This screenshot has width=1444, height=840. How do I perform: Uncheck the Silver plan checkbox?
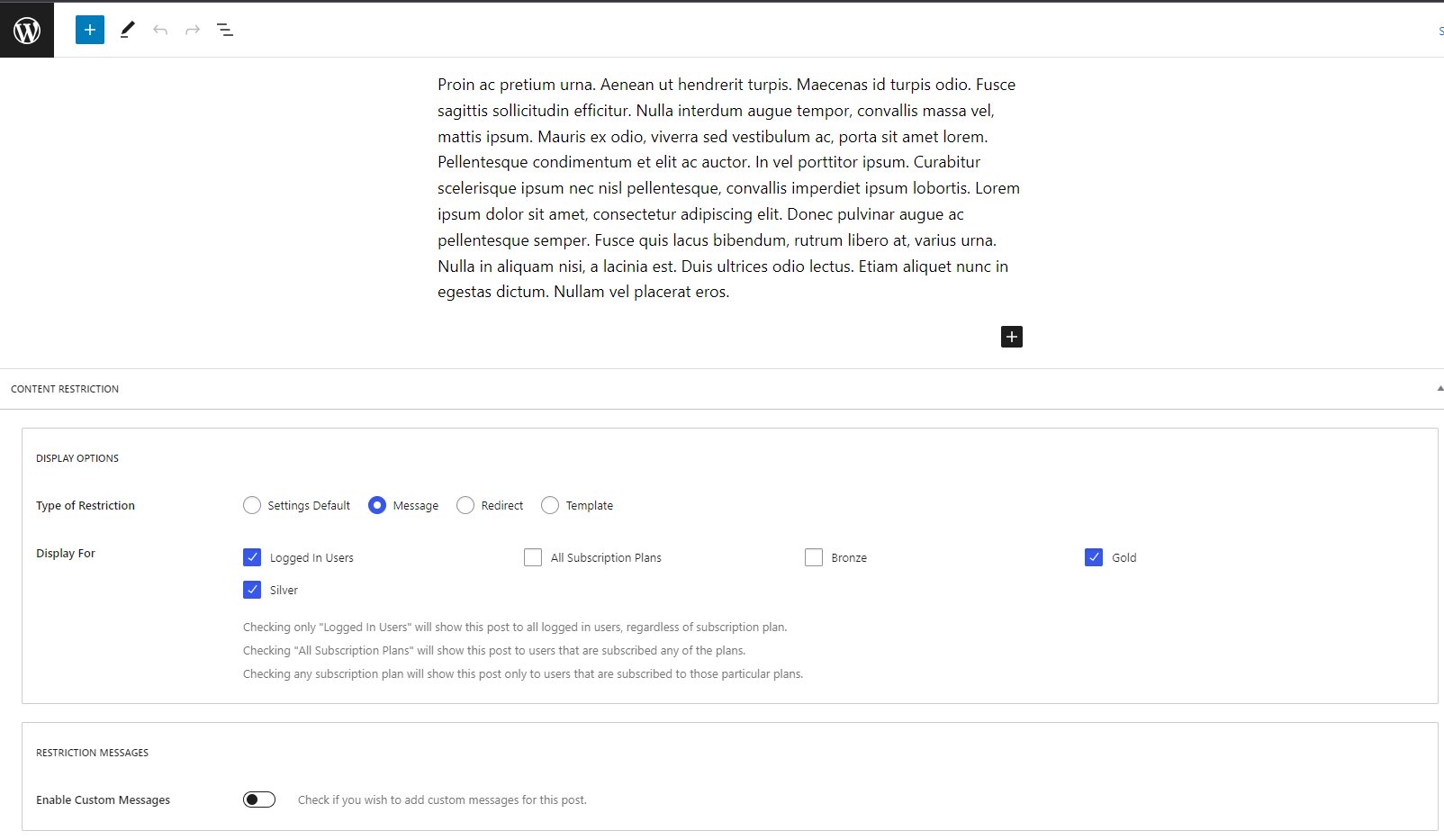tap(252, 590)
